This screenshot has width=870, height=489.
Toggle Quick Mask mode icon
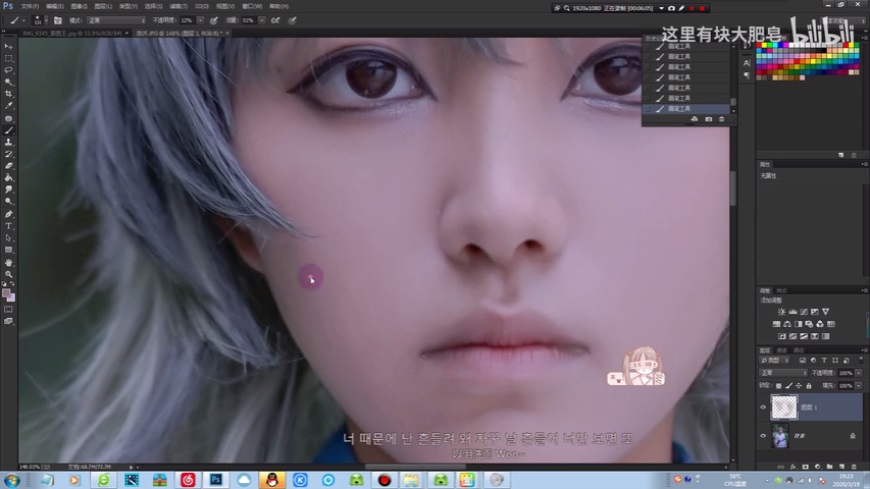click(8, 309)
